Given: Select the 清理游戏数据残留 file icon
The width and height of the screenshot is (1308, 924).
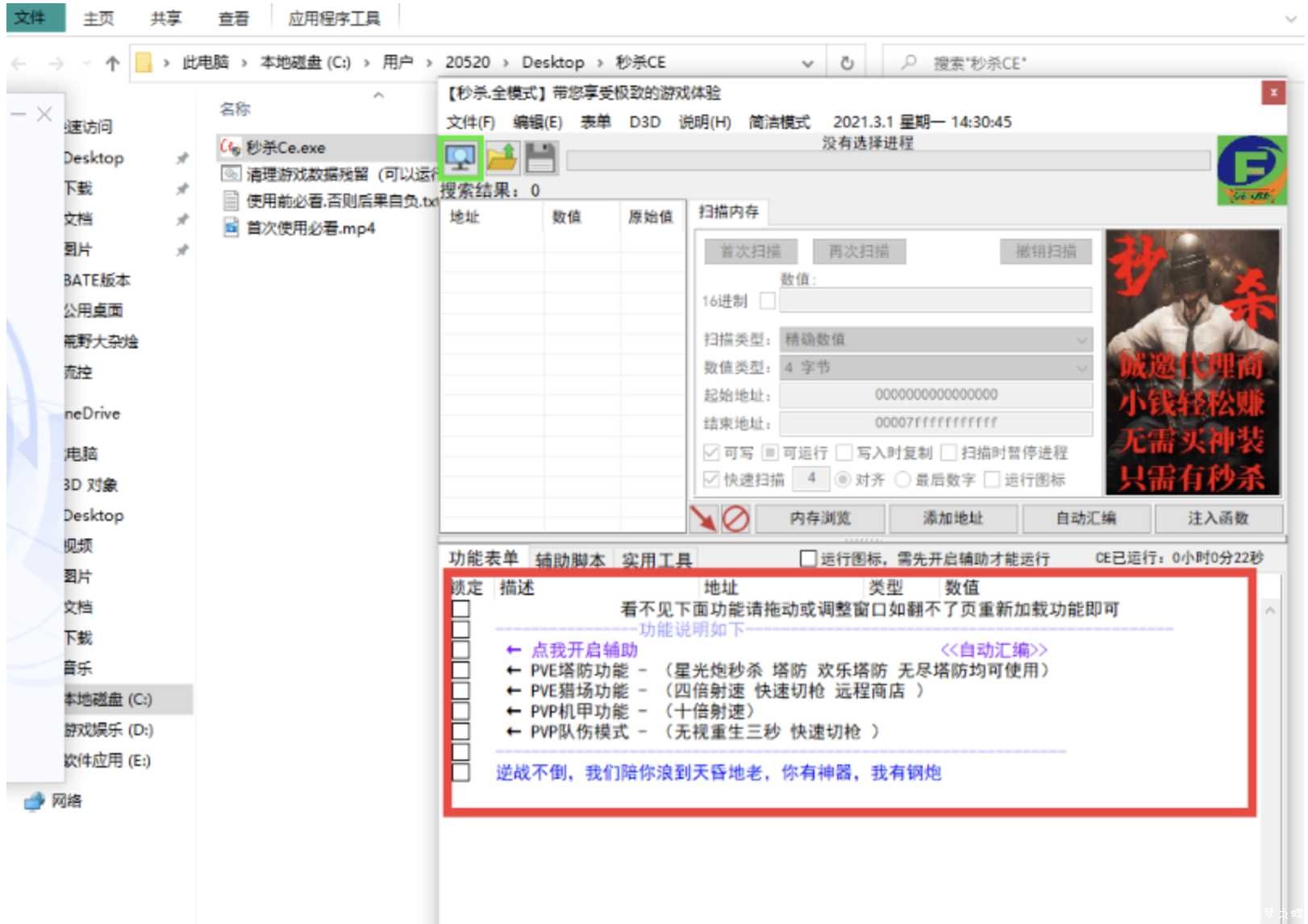Looking at the screenshot, I should [x=231, y=174].
